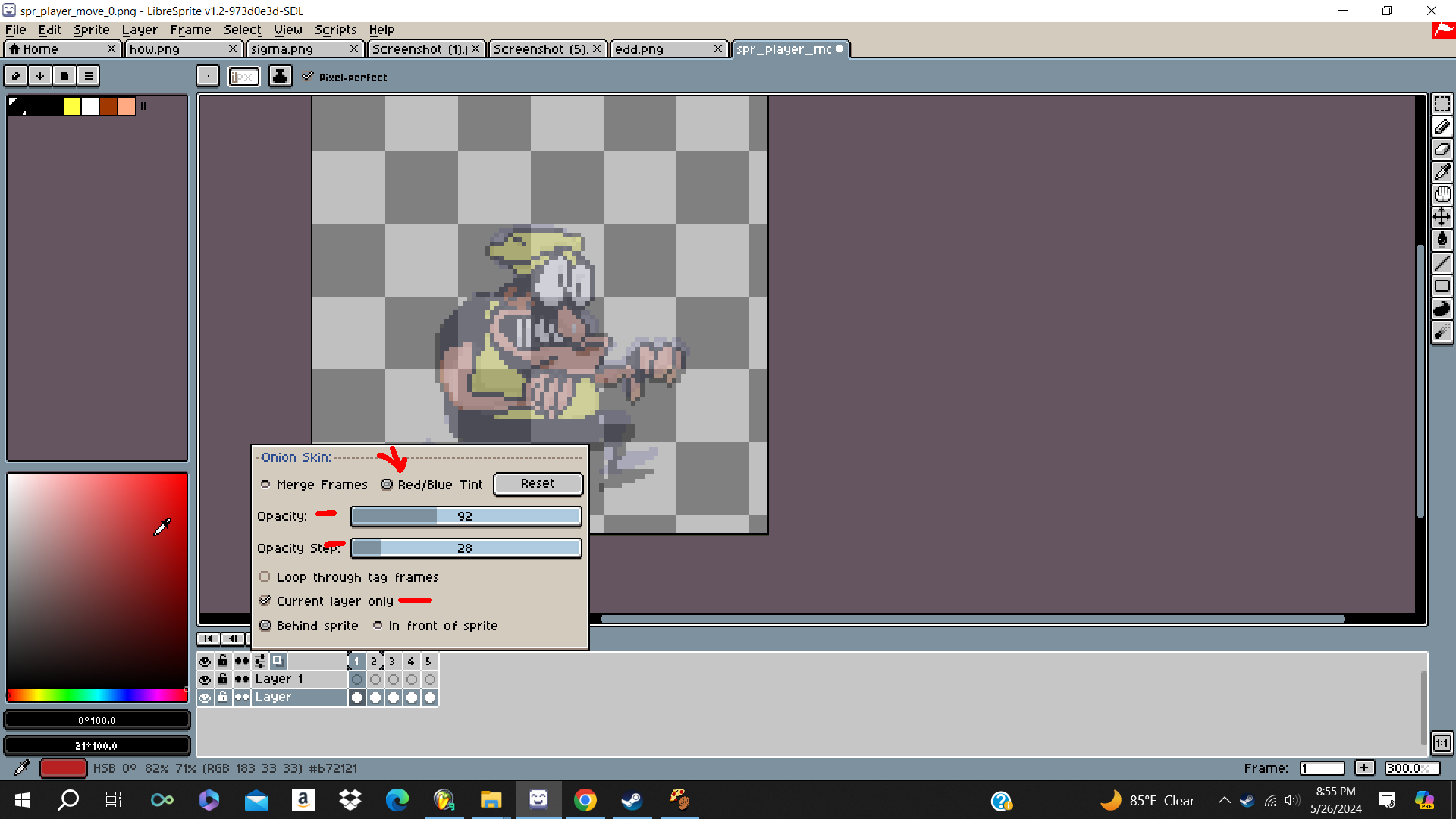Image resolution: width=1456 pixels, height=819 pixels.
Task: Adjust the onion skin Opacity slider
Action: click(x=466, y=516)
